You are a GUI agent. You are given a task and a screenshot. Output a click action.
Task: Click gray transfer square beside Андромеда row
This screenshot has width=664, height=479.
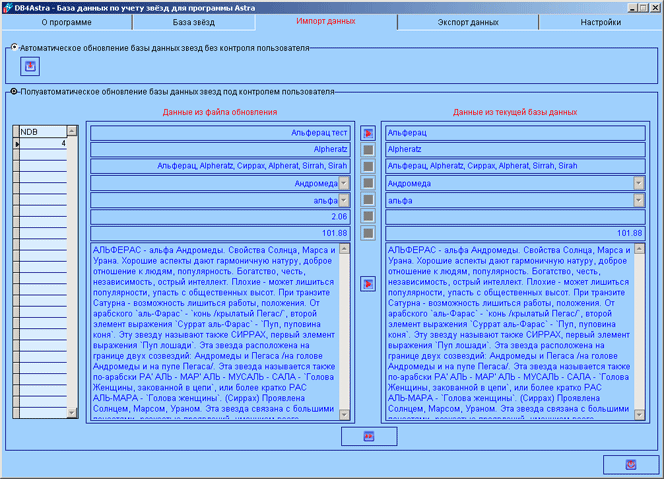(368, 183)
